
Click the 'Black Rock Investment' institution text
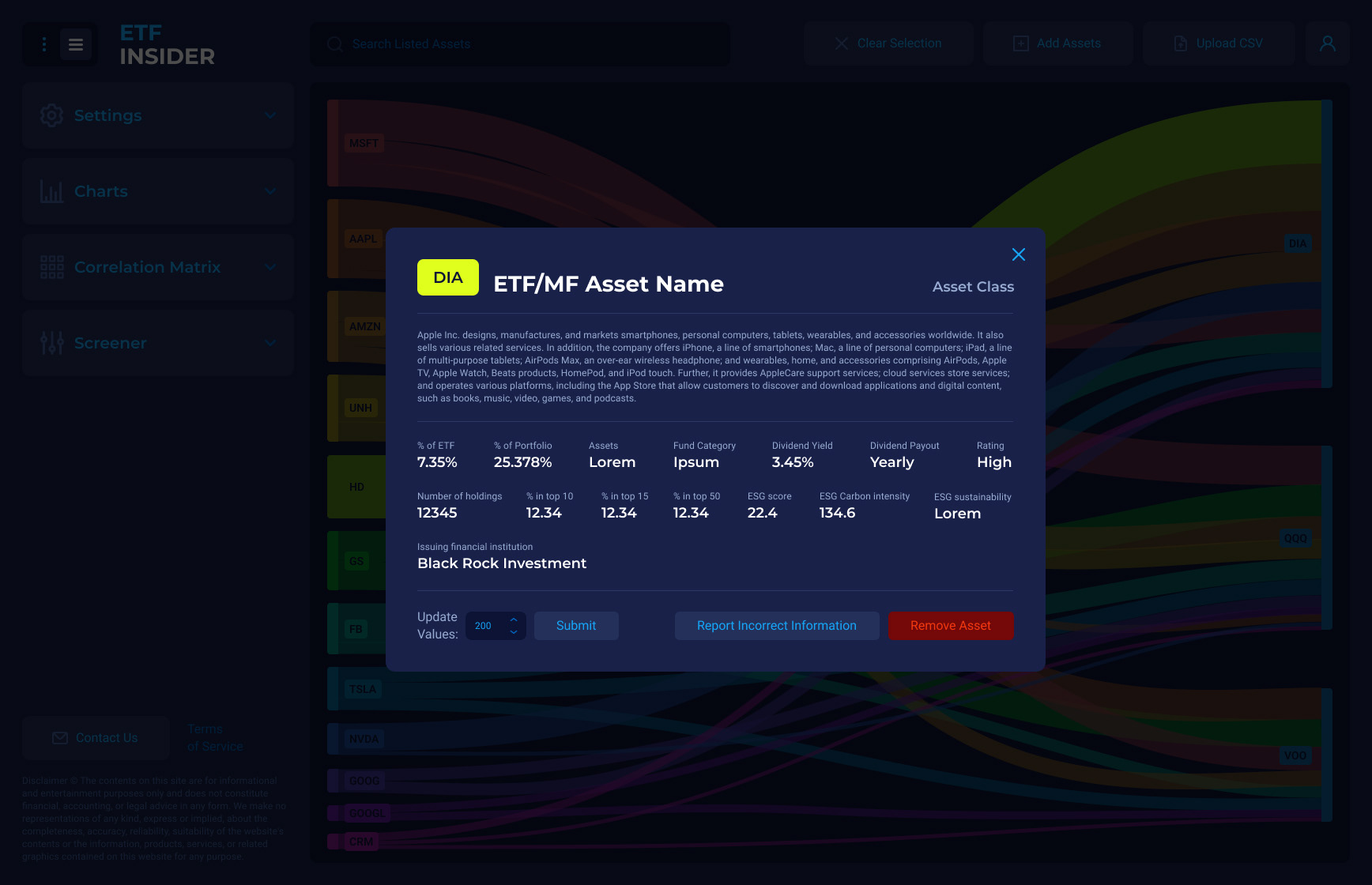[x=502, y=563]
